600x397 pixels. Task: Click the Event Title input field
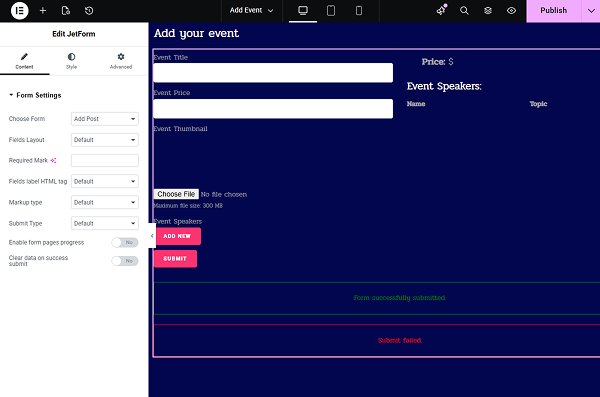(273, 73)
